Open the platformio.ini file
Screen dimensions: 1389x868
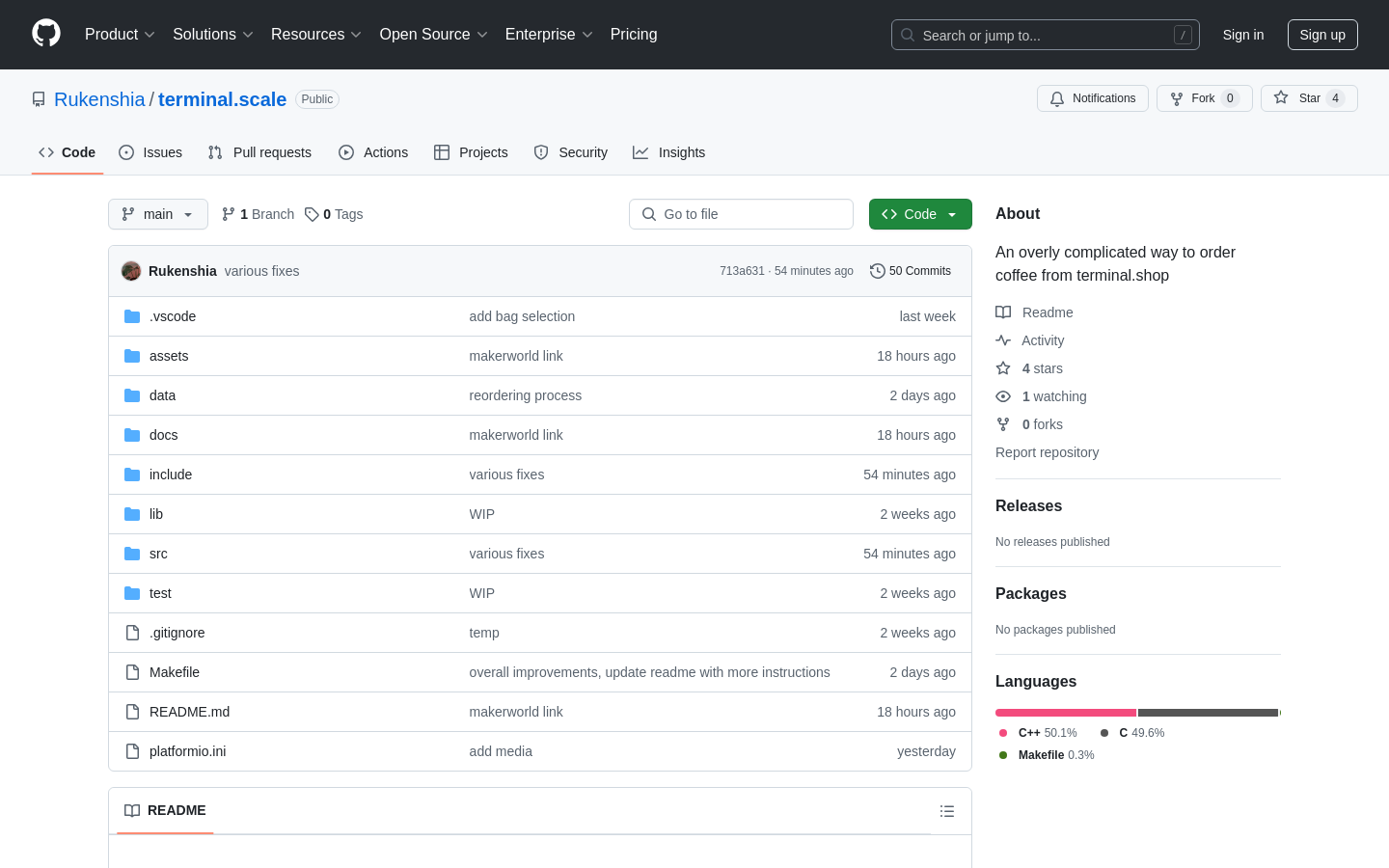click(187, 751)
